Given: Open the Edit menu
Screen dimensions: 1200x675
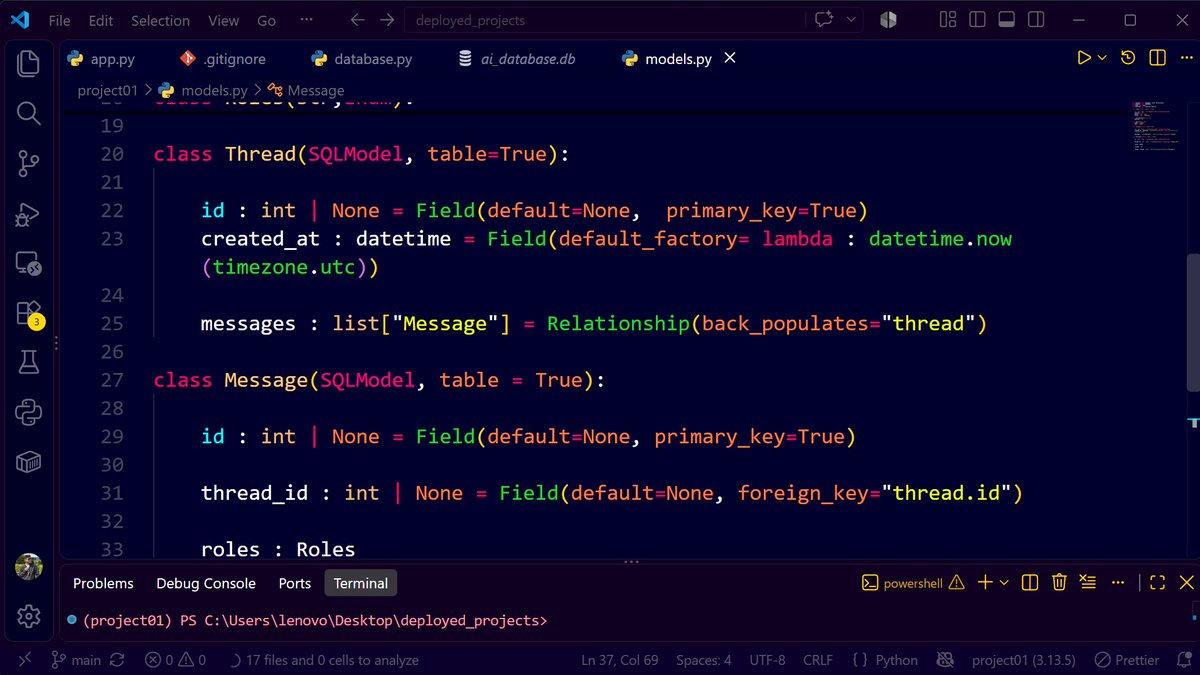Looking at the screenshot, I should (x=100, y=20).
